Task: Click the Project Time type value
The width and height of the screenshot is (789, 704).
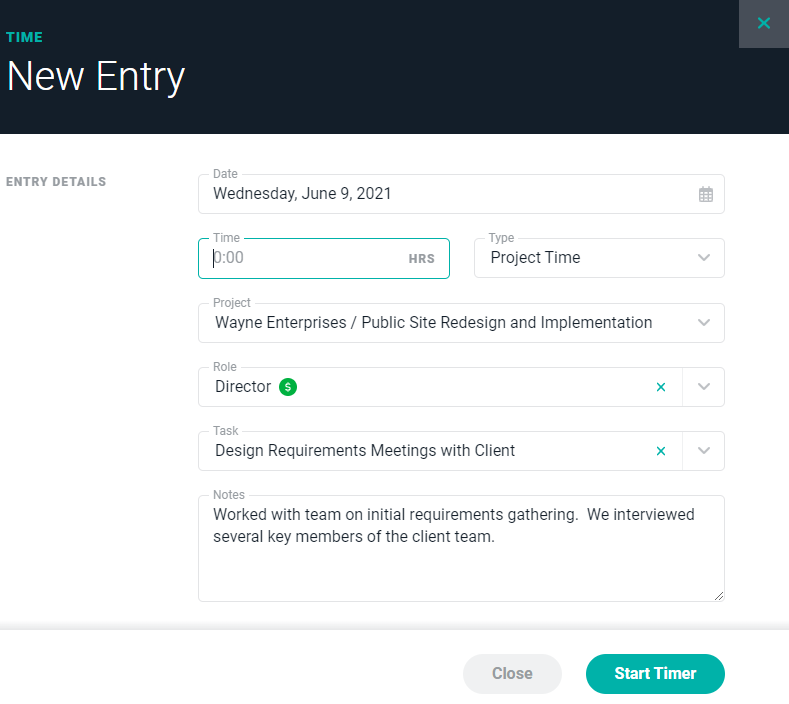Action: point(535,258)
